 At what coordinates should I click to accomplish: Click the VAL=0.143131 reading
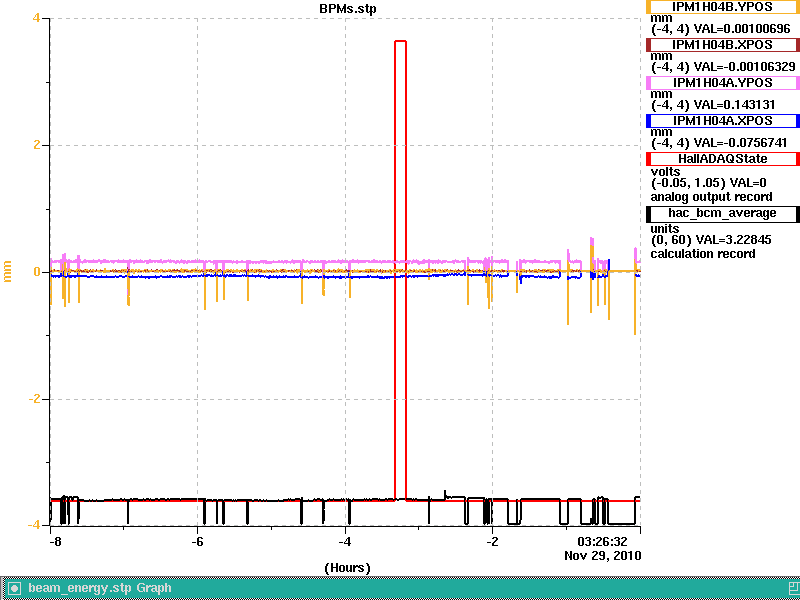(734, 105)
